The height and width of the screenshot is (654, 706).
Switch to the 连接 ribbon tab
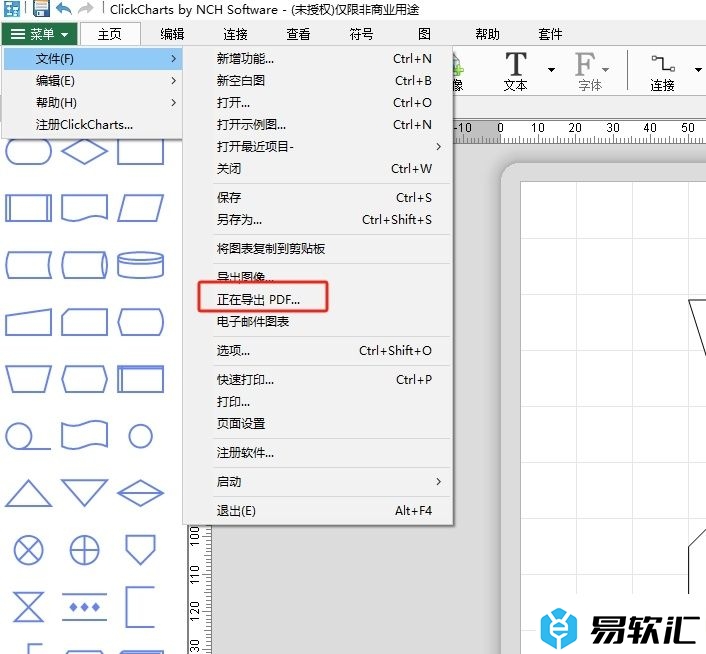point(235,34)
